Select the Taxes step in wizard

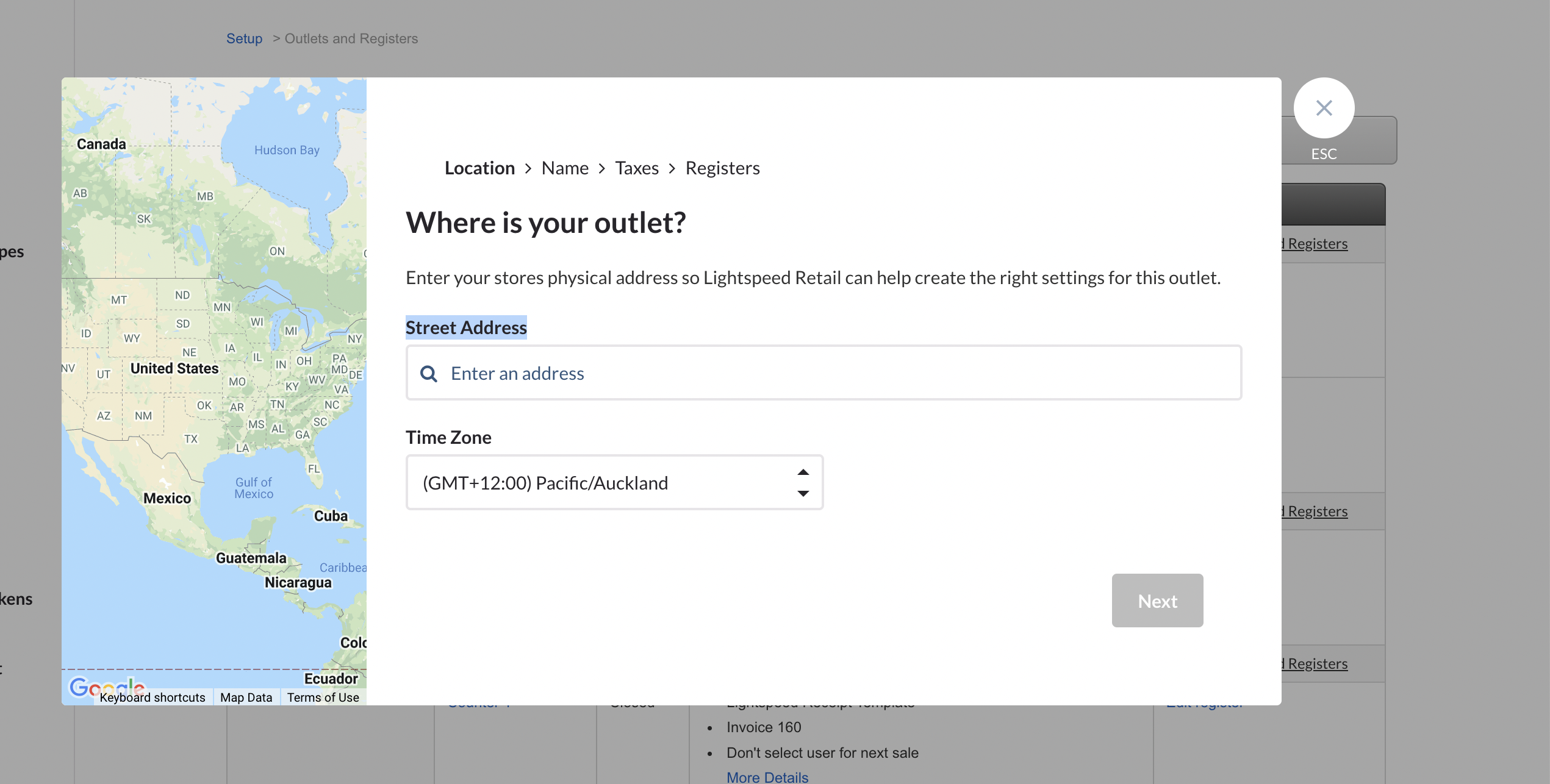636,168
